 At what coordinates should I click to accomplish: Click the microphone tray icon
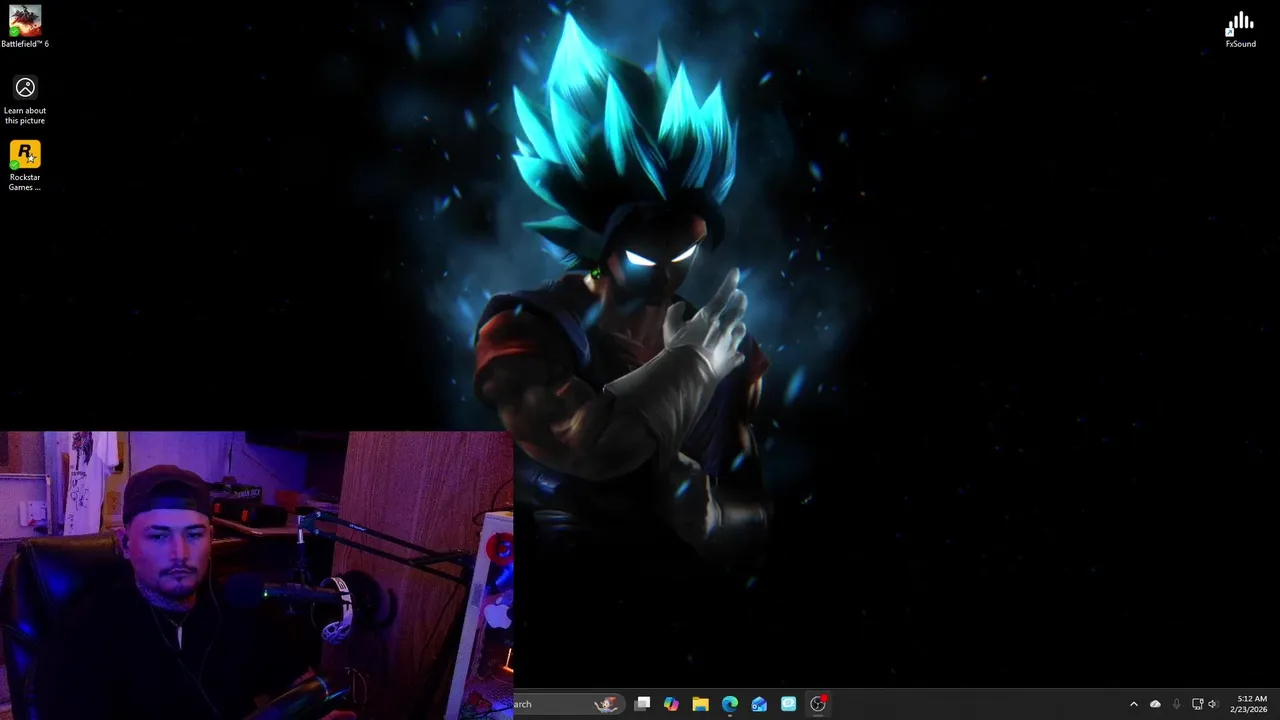pos(1176,704)
